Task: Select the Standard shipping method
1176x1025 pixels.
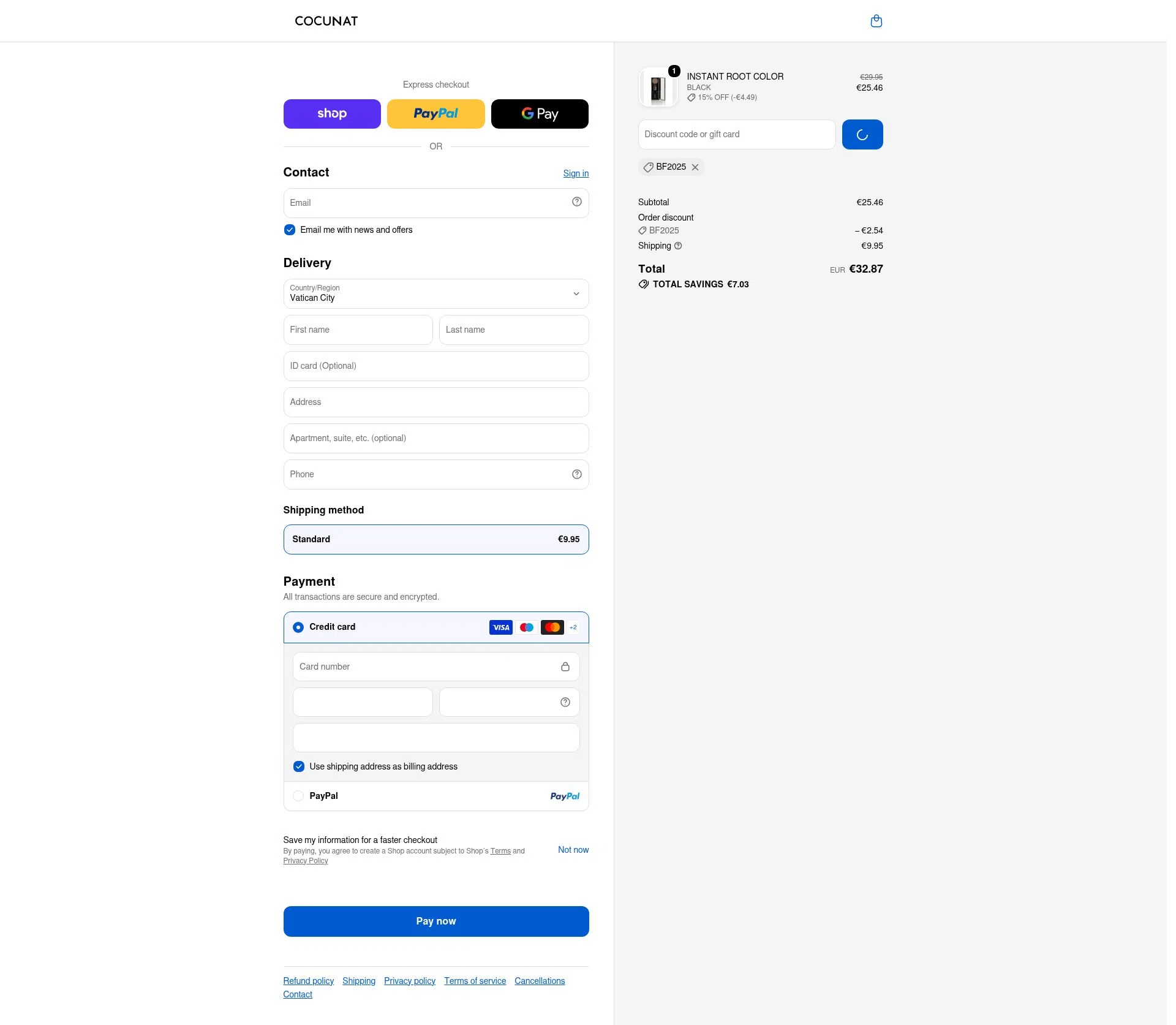Action: tap(436, 539)
